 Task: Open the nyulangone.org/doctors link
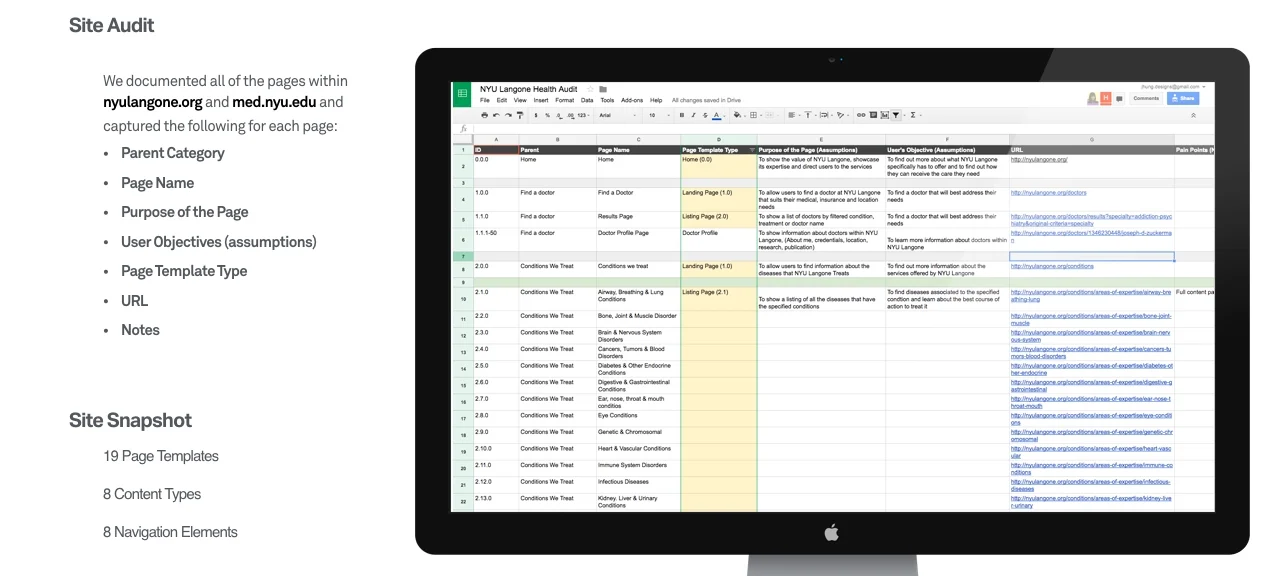1048,193
